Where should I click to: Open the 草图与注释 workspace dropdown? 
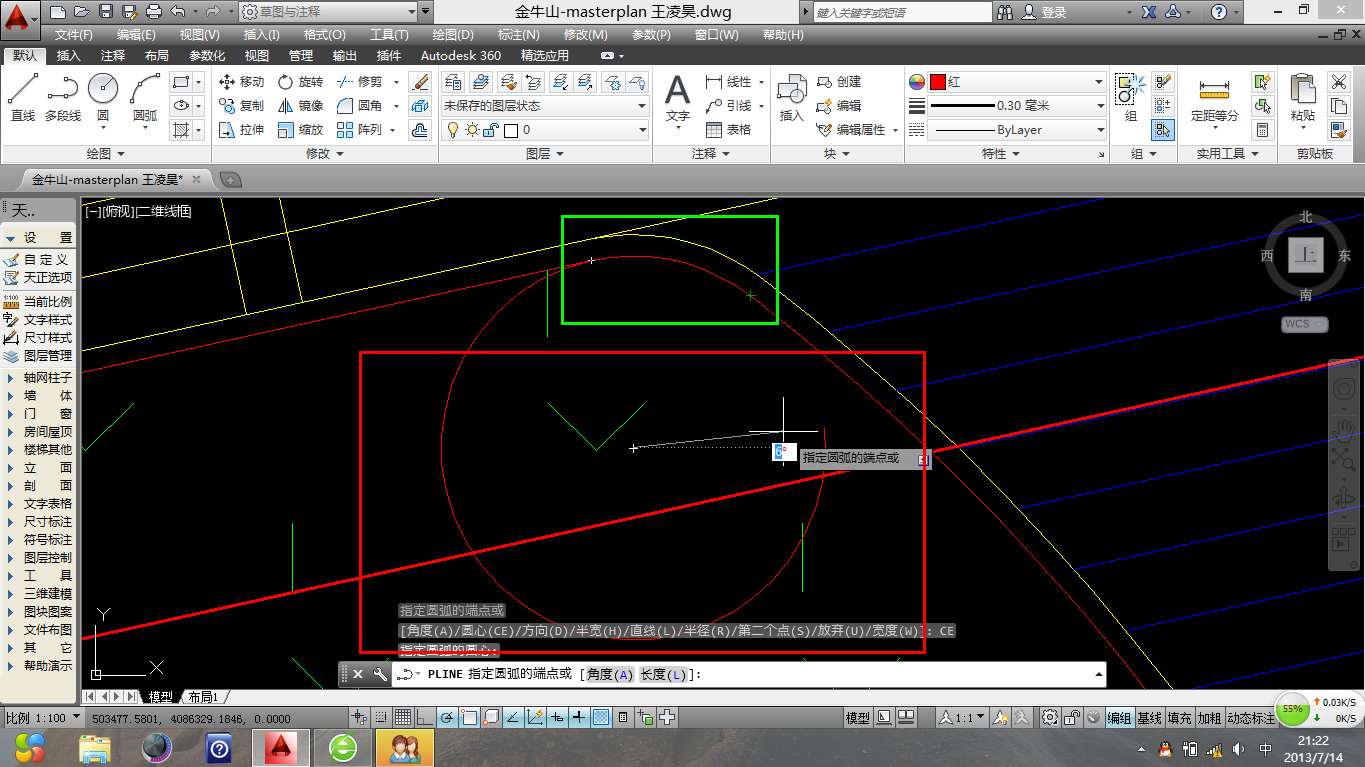point(328,12)
